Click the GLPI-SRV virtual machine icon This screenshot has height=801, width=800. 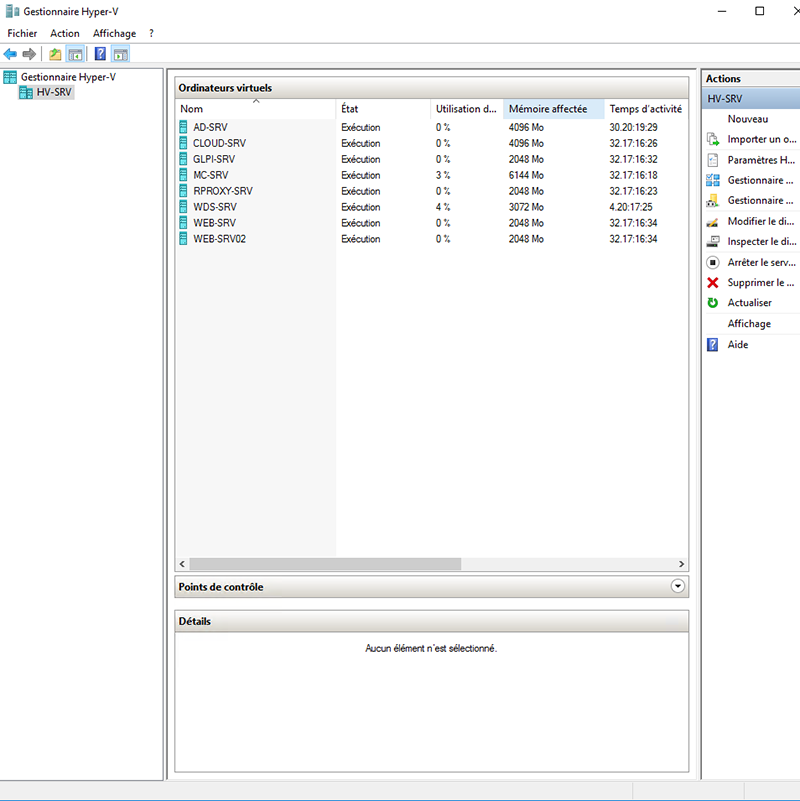(183, 159)
